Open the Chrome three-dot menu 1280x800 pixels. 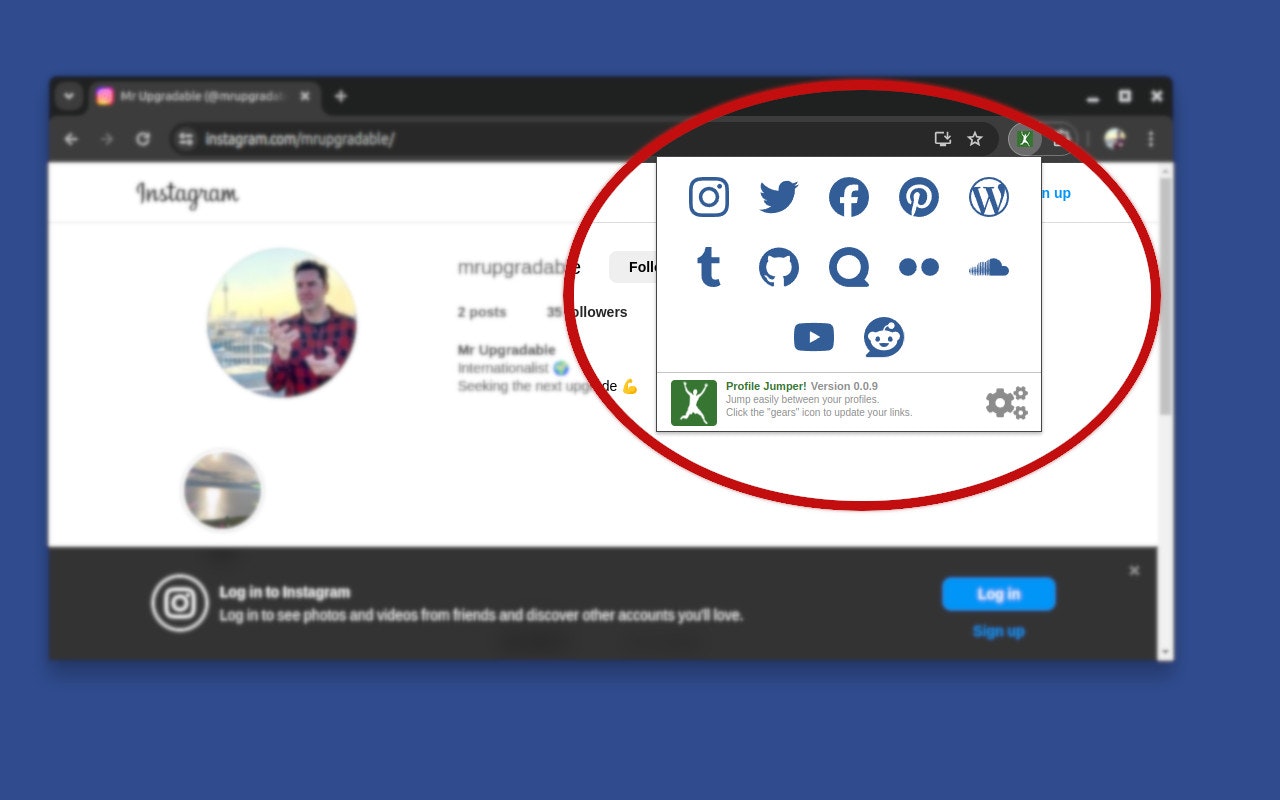click(x=1150, y=139)
